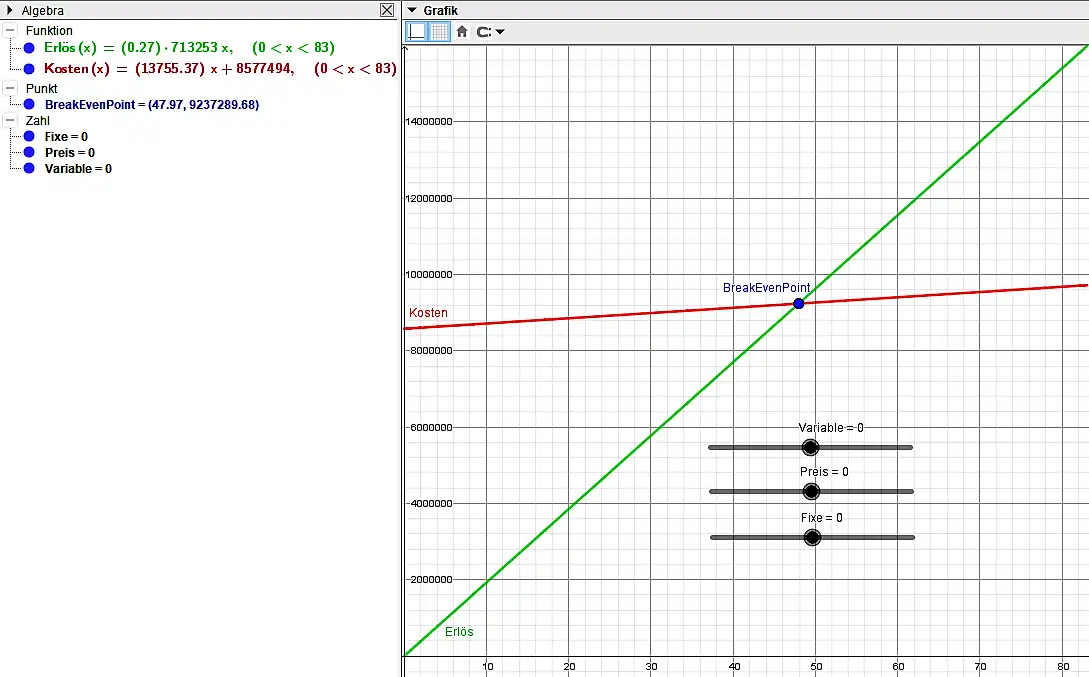Screen dimensions: 1089x677
Task: Click the Preis slider handle
Action: pyautogui.click(x=811, y=491)
